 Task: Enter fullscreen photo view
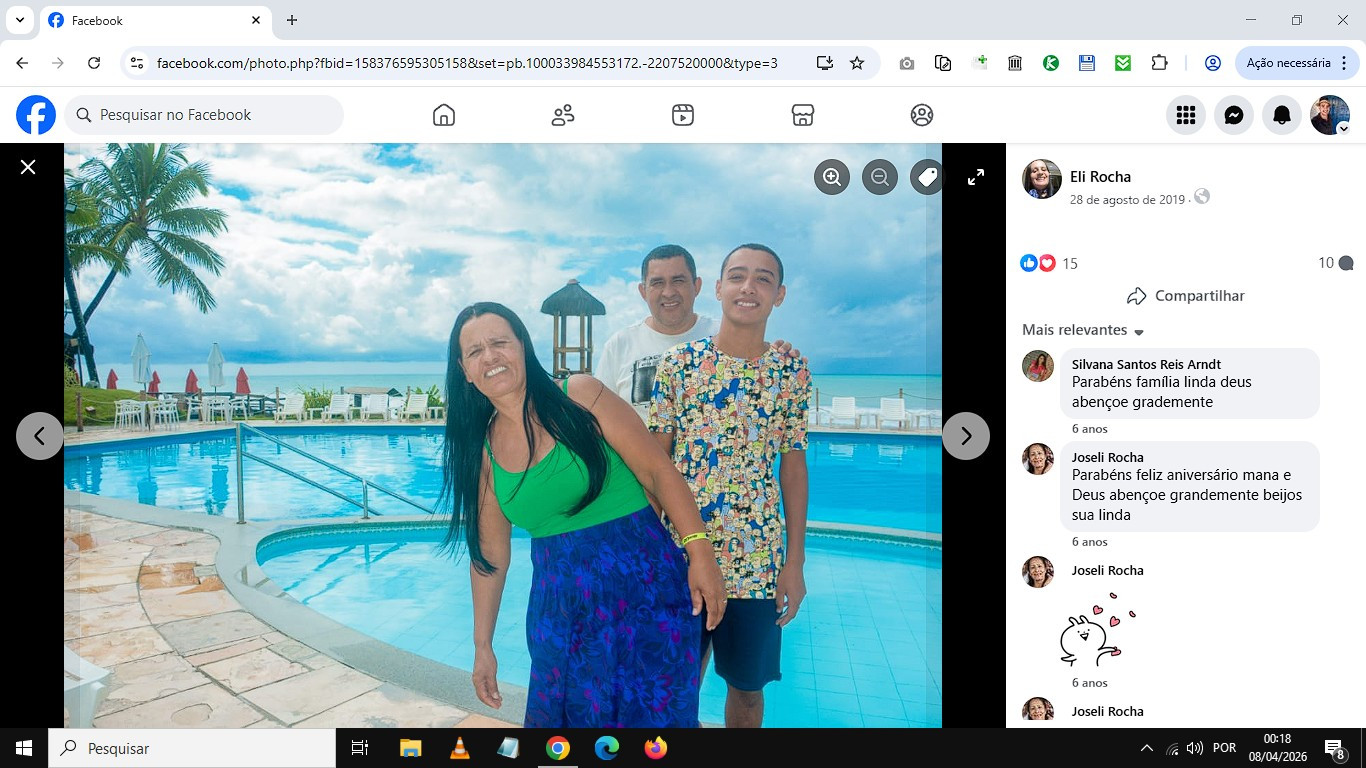click(x=976, y=178)
